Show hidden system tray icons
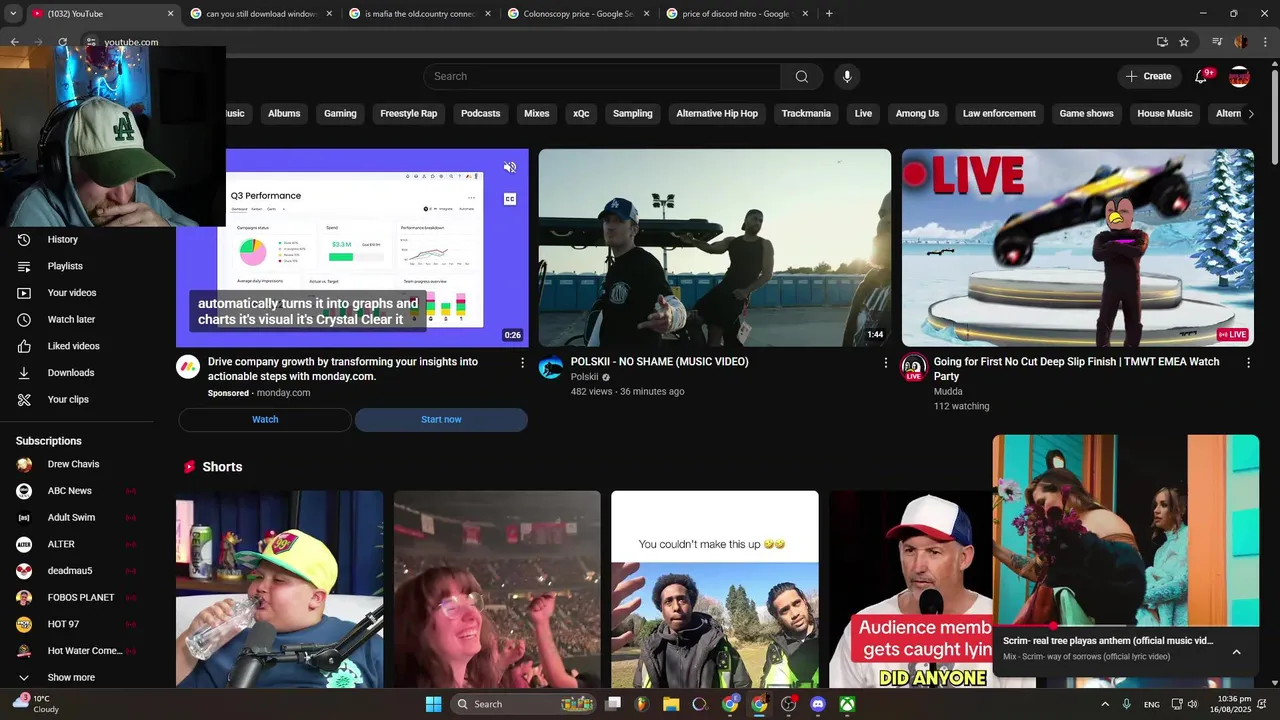The width and height of the screenshot is (1280, 720). pyautogui.click(x=1105, y=704)
